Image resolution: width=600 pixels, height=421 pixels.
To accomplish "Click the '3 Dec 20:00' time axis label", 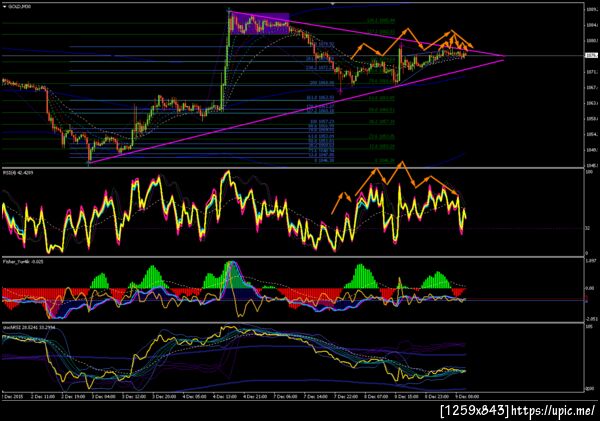I will (x=164, y=397).
